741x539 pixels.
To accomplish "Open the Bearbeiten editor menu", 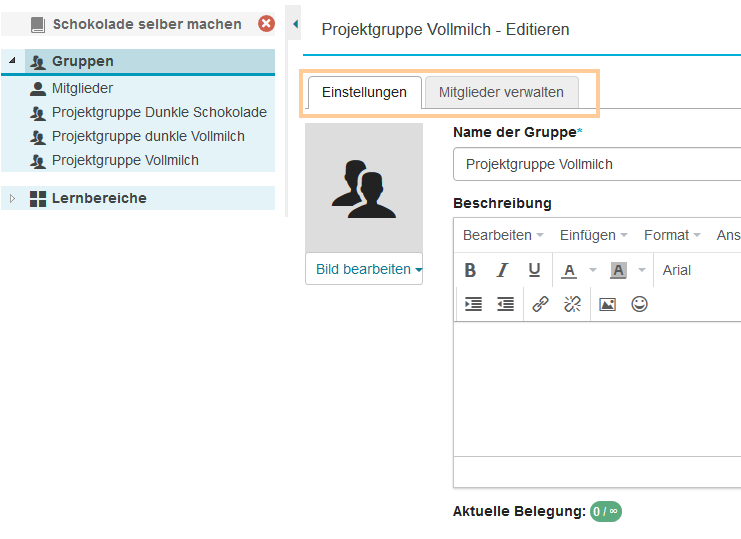I will click(503, 235).
